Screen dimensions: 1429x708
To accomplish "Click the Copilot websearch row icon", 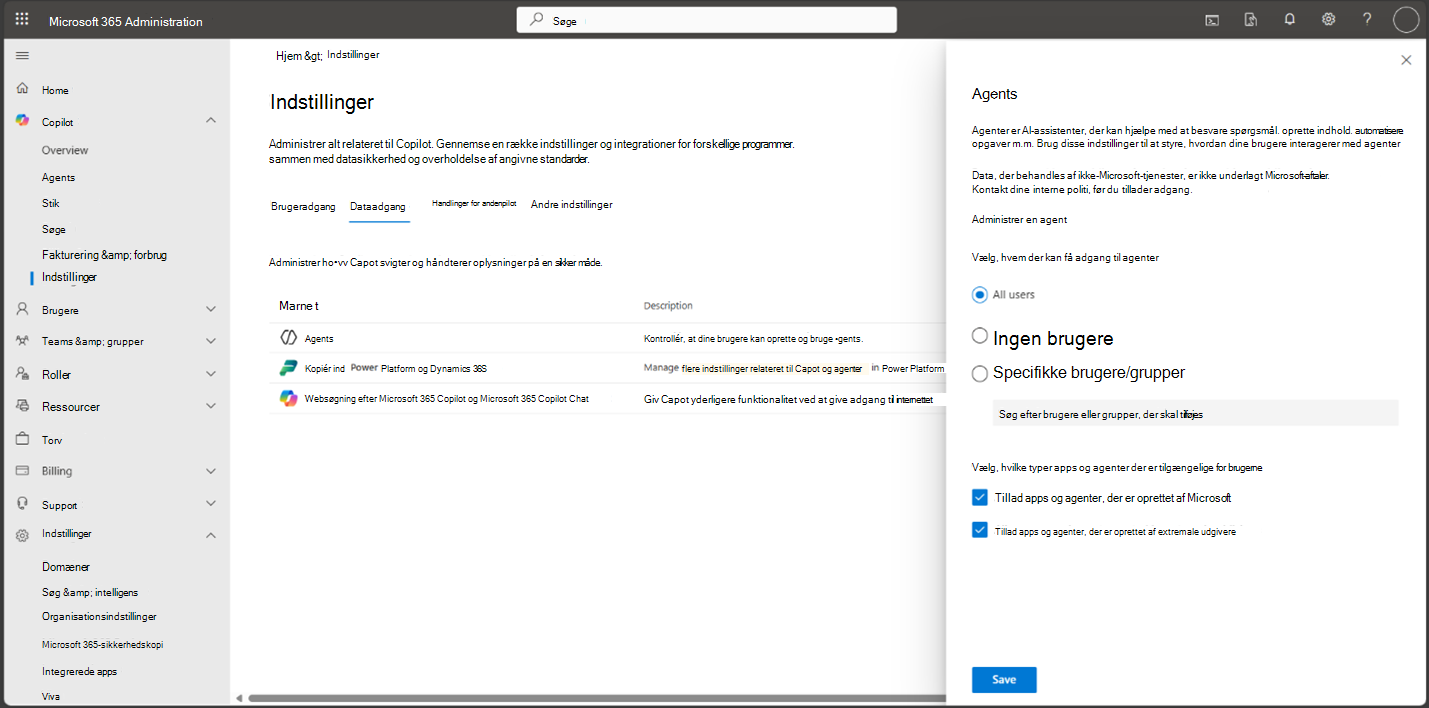I will pos(288,398).
